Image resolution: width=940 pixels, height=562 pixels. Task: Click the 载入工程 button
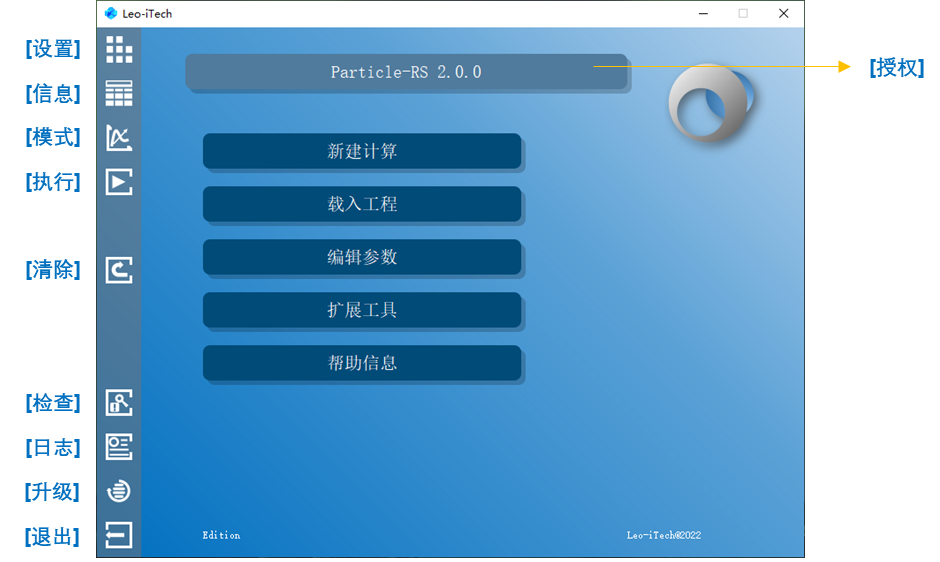[x=362, y=204]
